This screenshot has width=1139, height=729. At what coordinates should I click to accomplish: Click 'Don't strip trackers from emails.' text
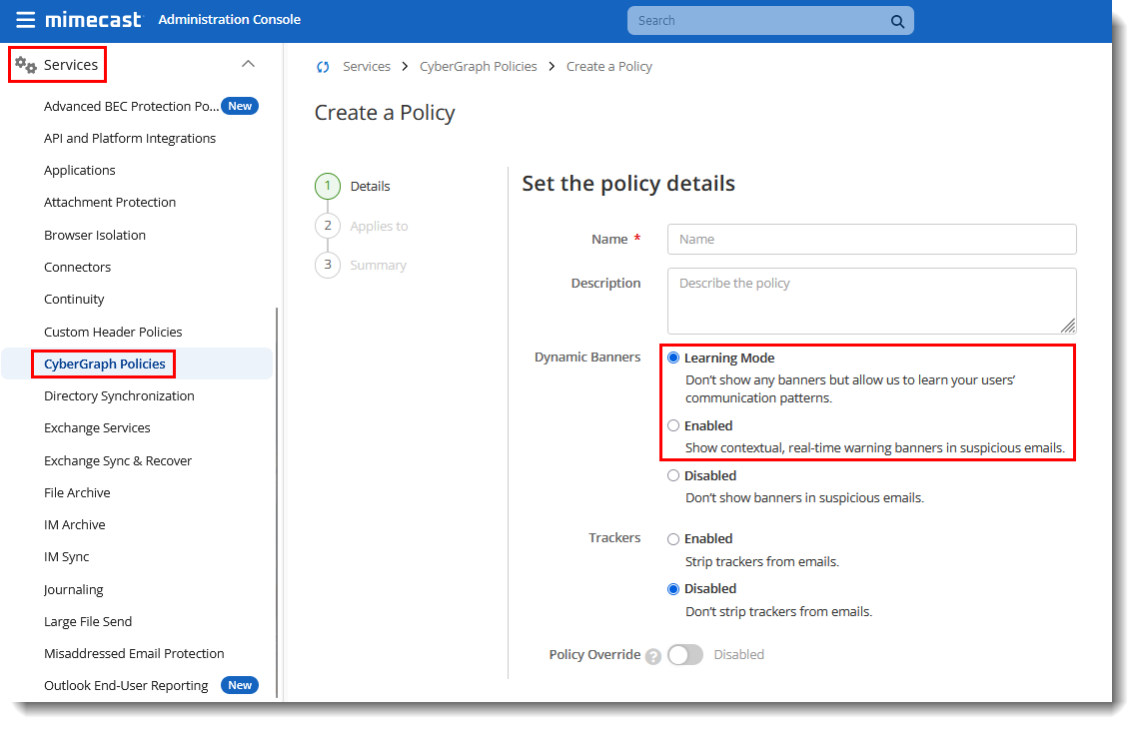point(779,611)
